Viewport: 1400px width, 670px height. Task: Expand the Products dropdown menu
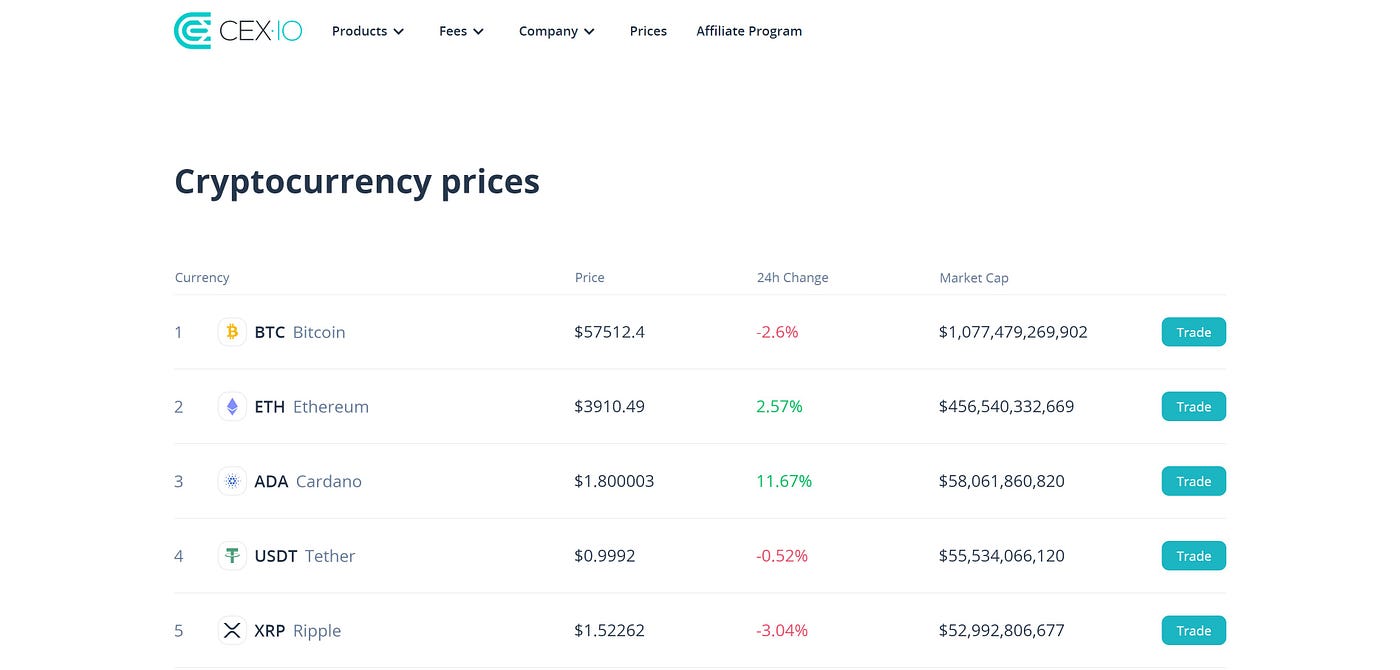[368, 31]
